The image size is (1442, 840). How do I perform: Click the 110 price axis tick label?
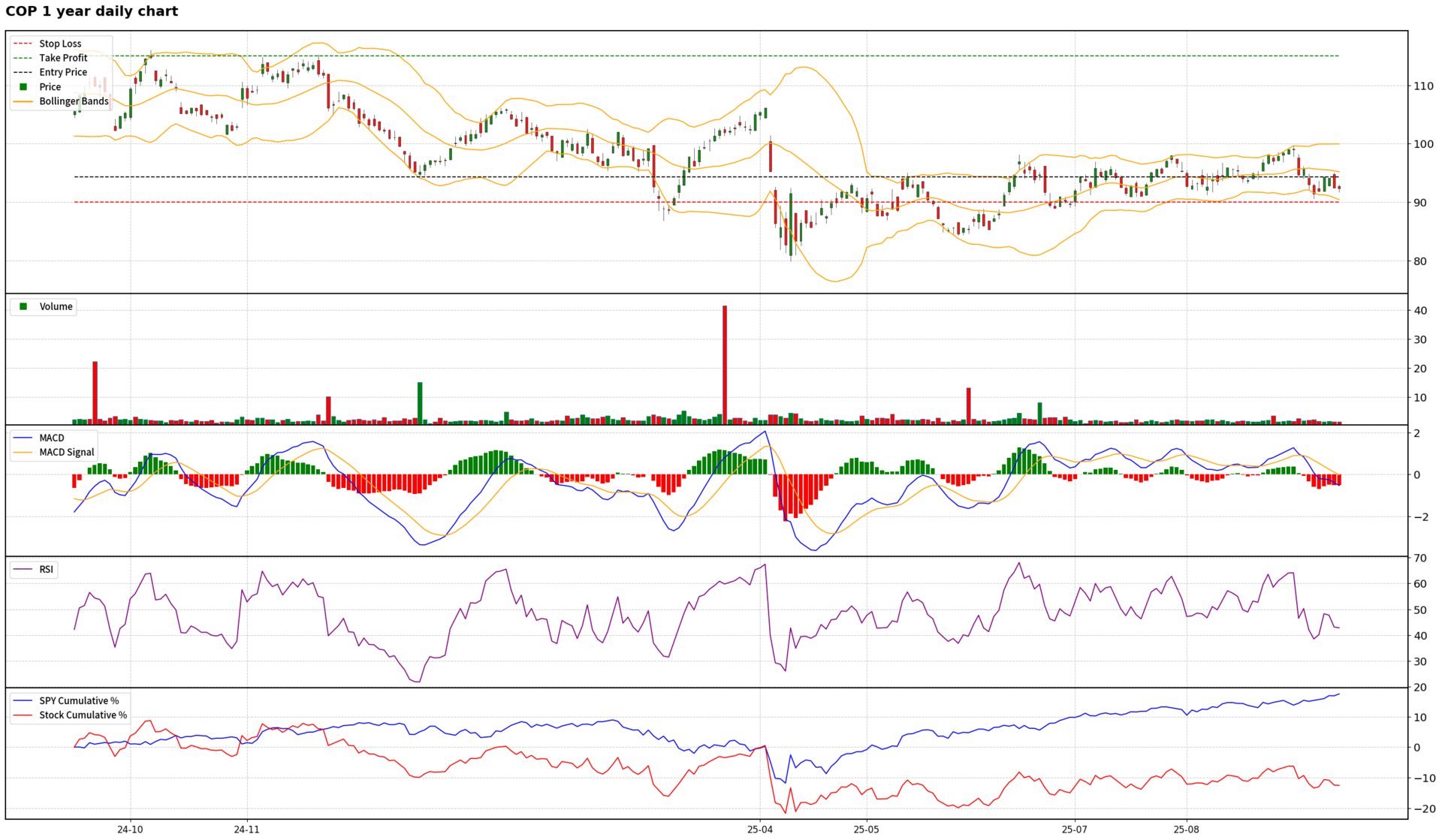coord(1423,86)
